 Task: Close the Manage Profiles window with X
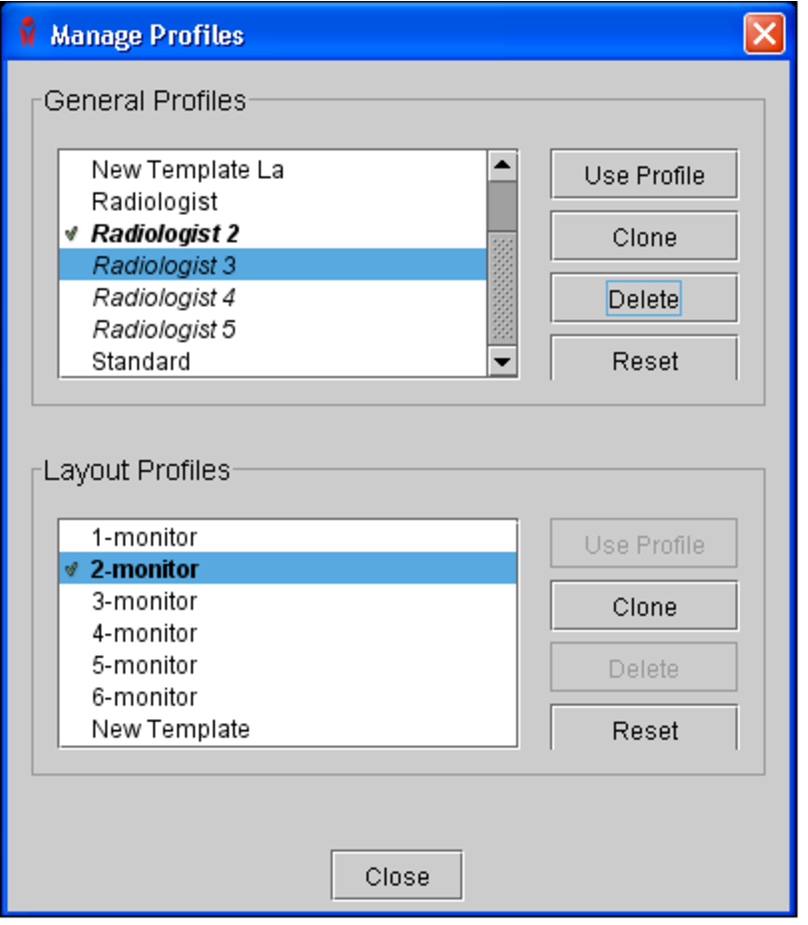[763, 35]
